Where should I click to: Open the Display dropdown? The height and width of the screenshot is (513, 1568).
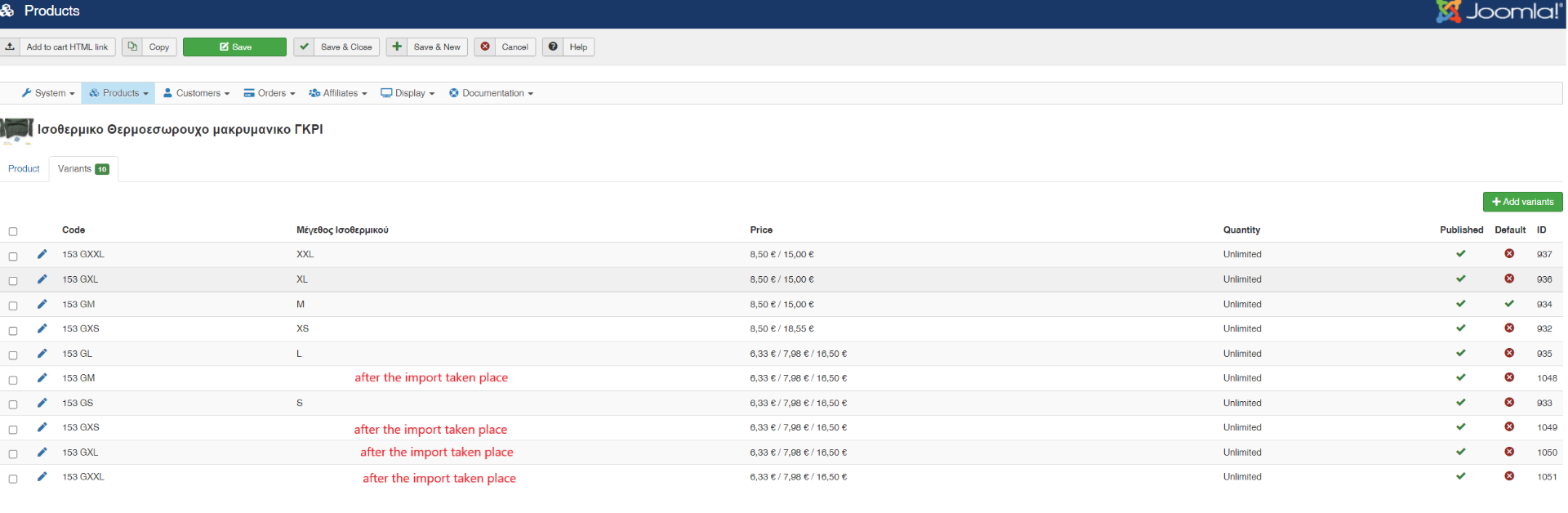[x=408, y=93]
